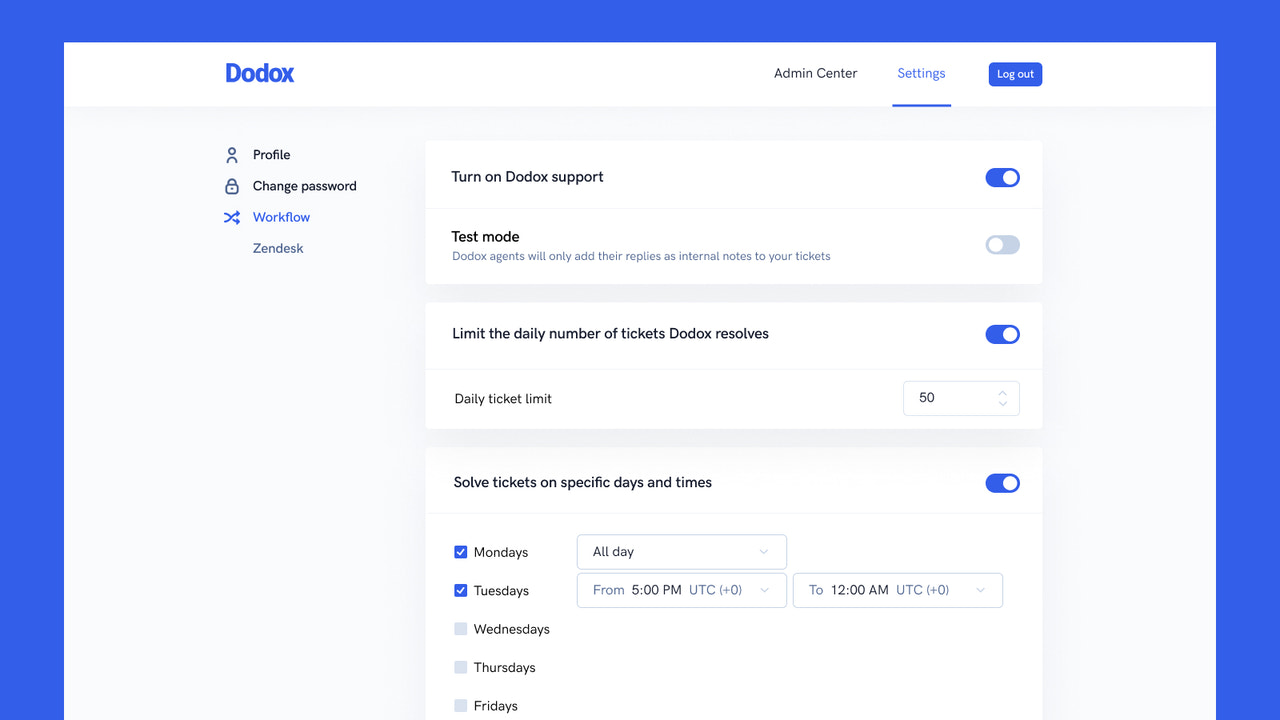Viewport: 1280px width, 720px height.
Task: Select the Settings tab
Action: click(x=920, y=73)
